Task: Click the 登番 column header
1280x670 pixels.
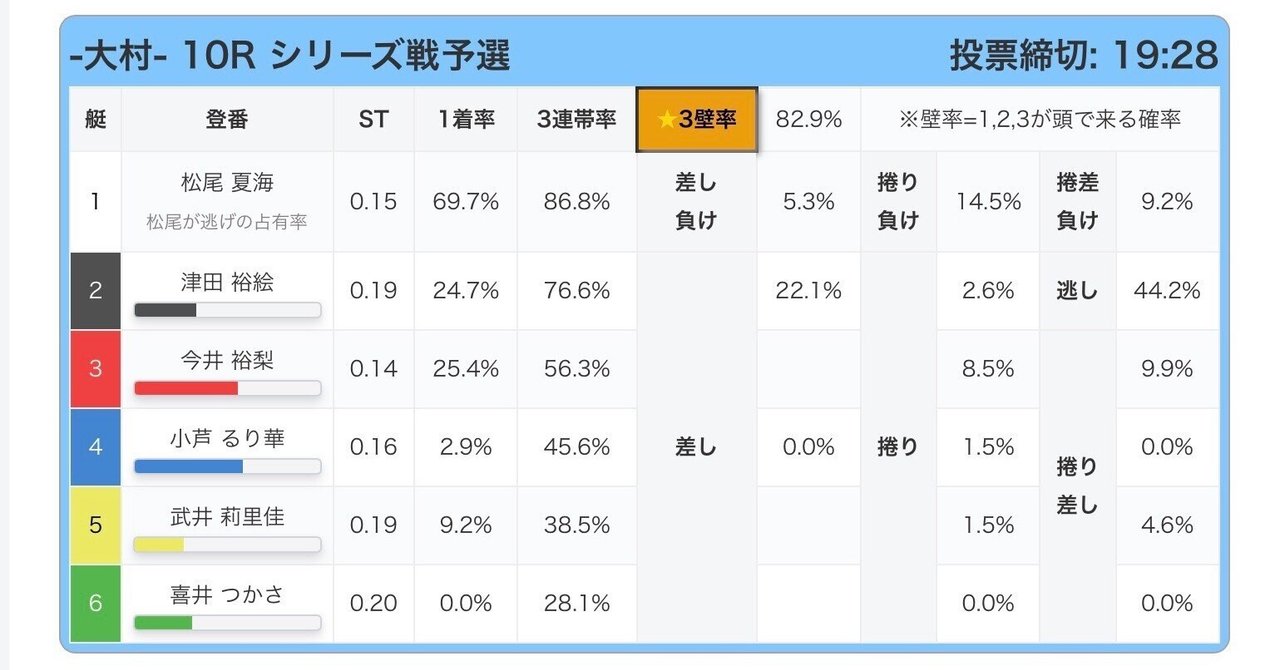Action: pyautogui.click(x=227, y=120)
